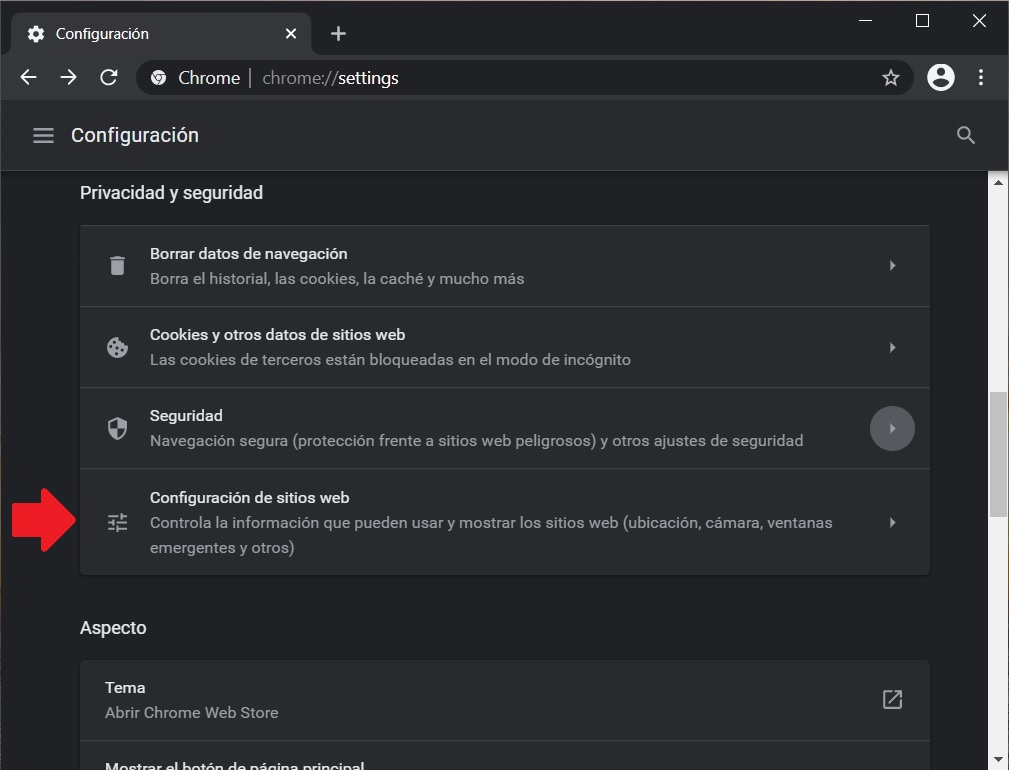Open Chrome Web Store external link icon
This screenshot has height=770, width=1009.
tap(892, 700)
